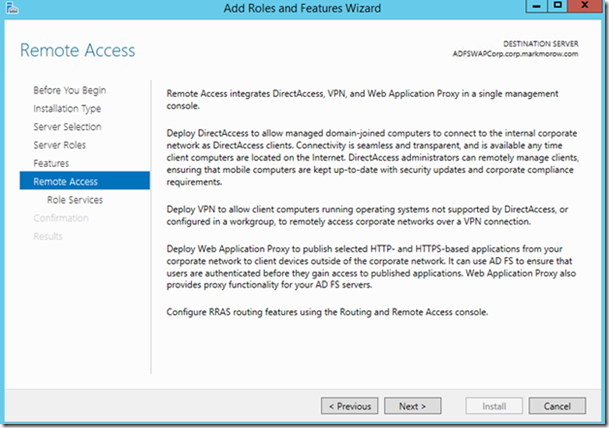This screenshot has width=609, height=428.
Task: Click the disabled Install button
Action: tap(494, 406)
